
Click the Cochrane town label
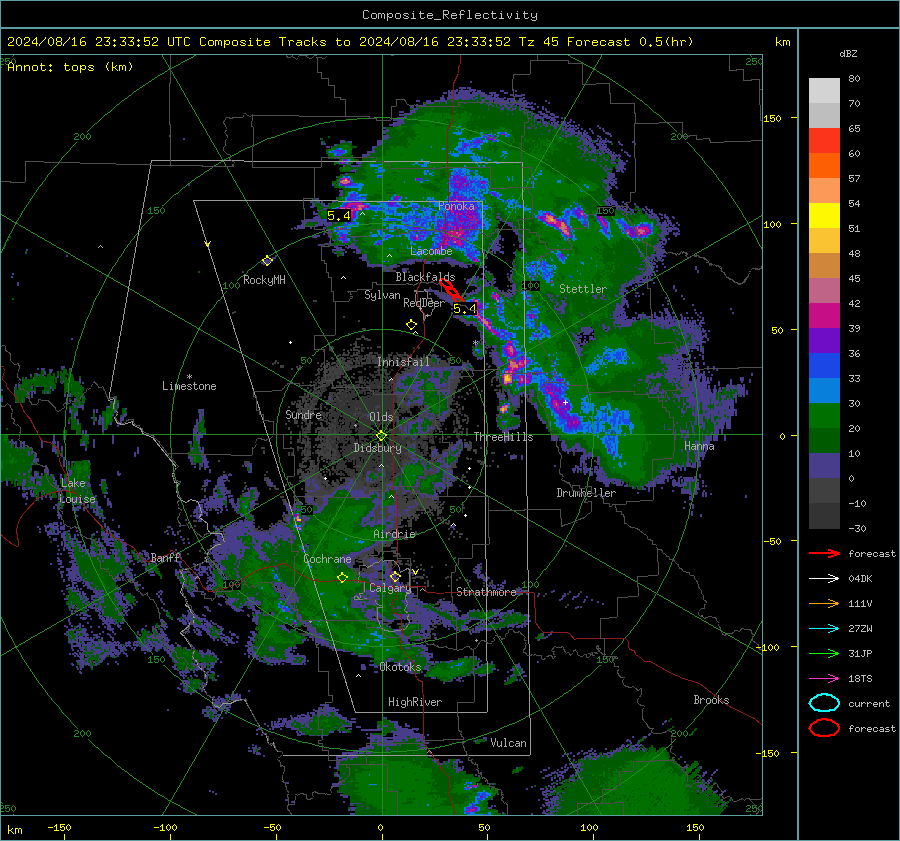[327, 559]
